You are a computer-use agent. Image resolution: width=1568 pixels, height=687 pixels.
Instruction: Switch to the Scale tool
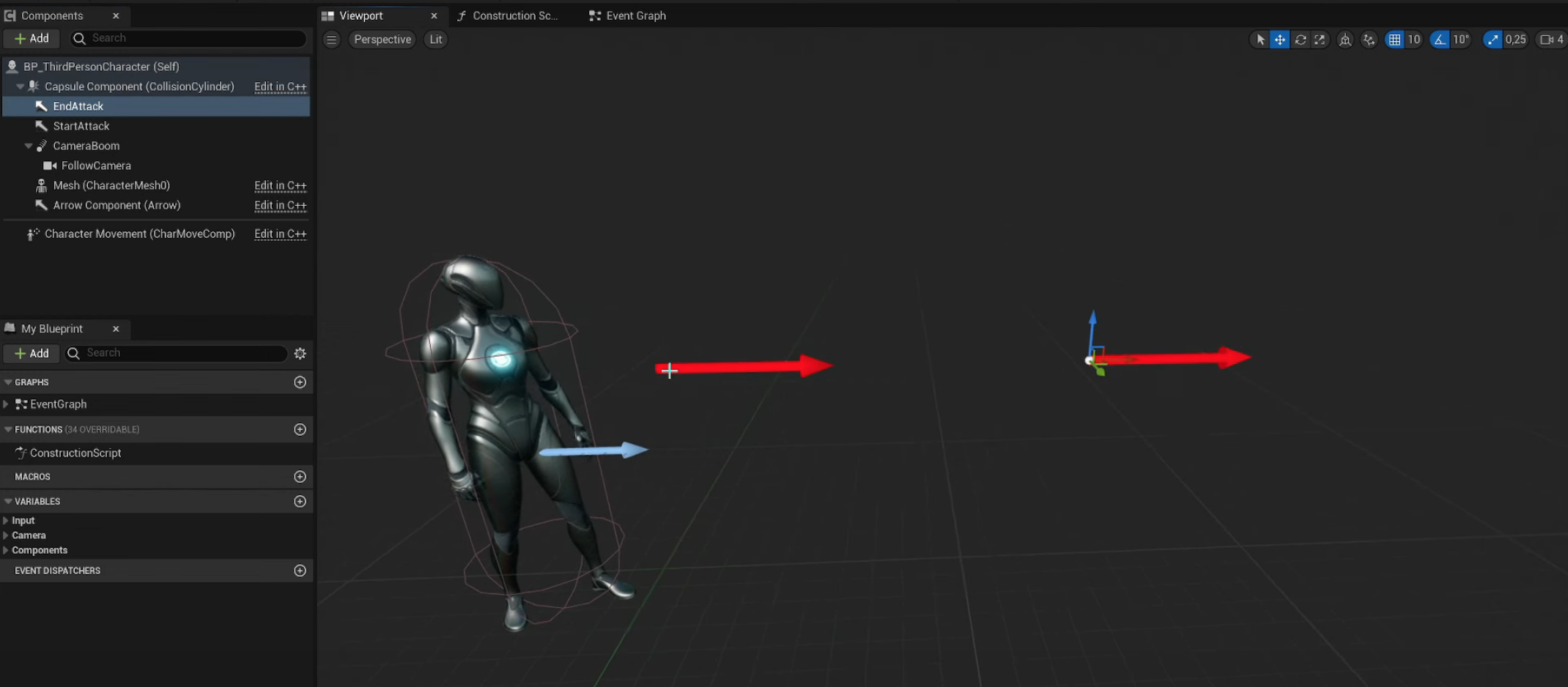[1320, 40]
